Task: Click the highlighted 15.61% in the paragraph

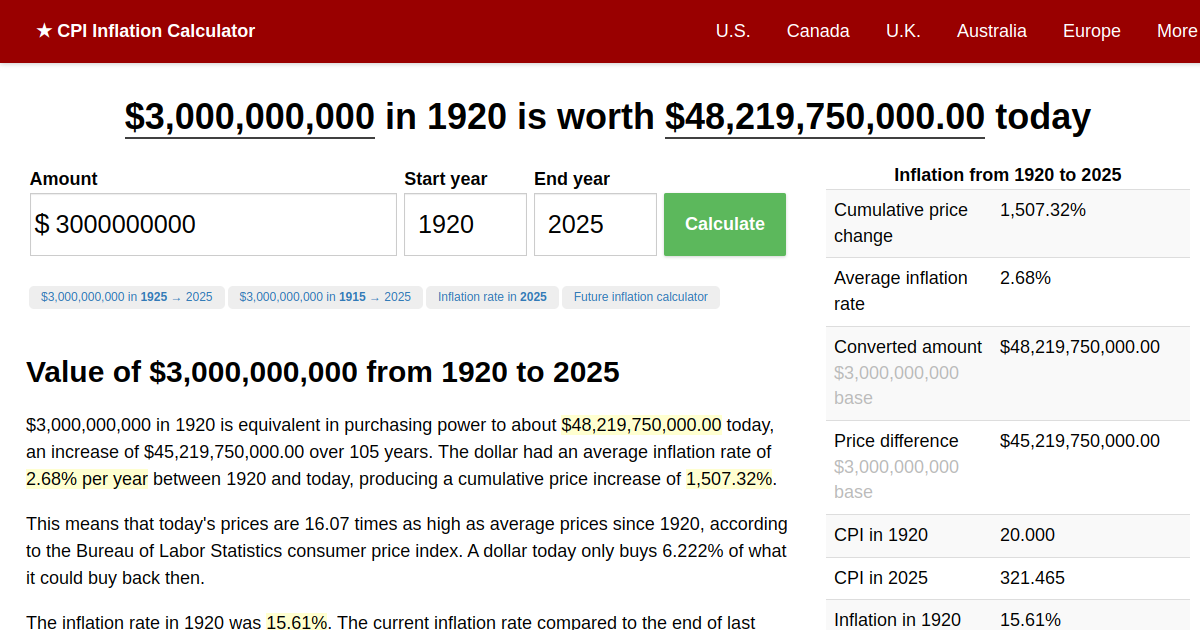Action: (297, 622)
